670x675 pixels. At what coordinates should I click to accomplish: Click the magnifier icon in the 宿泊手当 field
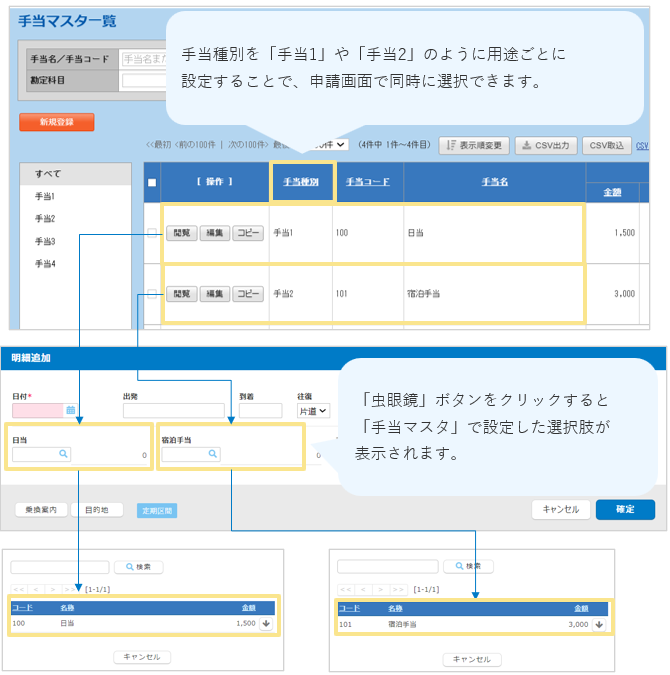point(212,453)
